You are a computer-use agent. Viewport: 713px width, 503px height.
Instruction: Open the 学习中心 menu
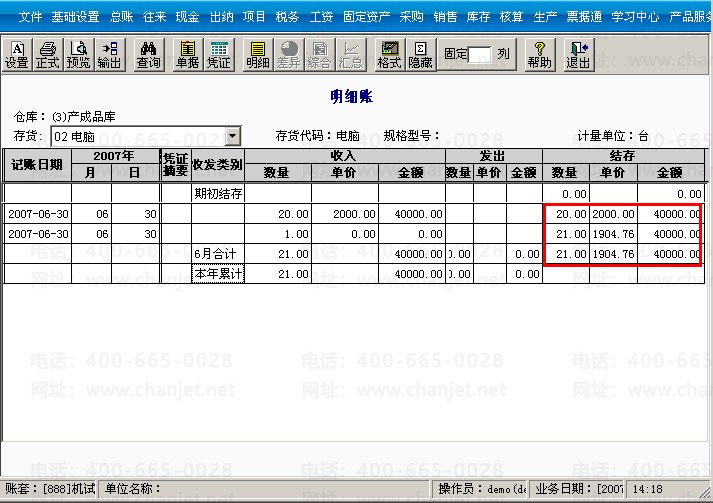(635, 17)
